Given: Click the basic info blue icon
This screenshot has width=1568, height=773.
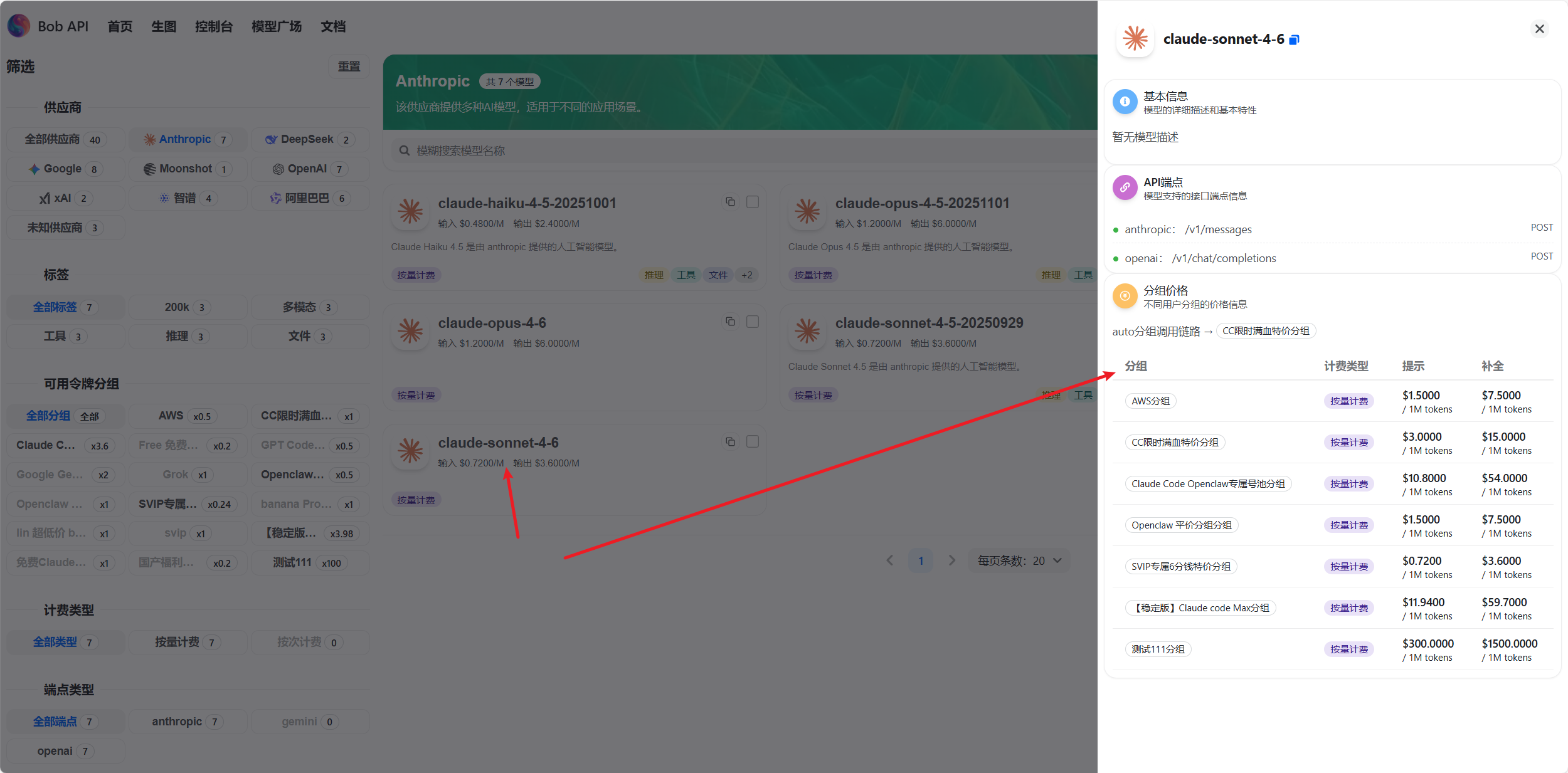Looking at the screenshot, I should (1125, 102).
